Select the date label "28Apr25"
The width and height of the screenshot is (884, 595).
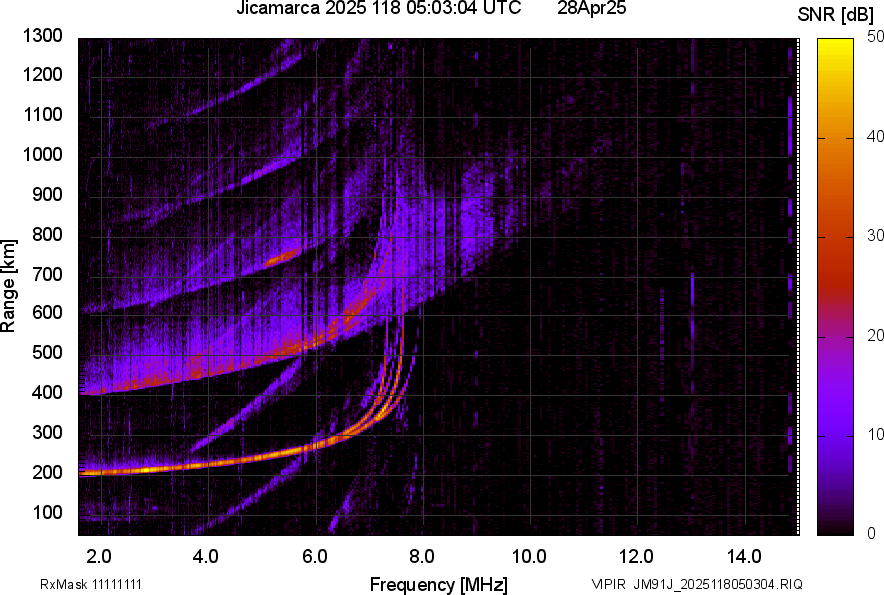pyautogui.click(x=591, y=8)
